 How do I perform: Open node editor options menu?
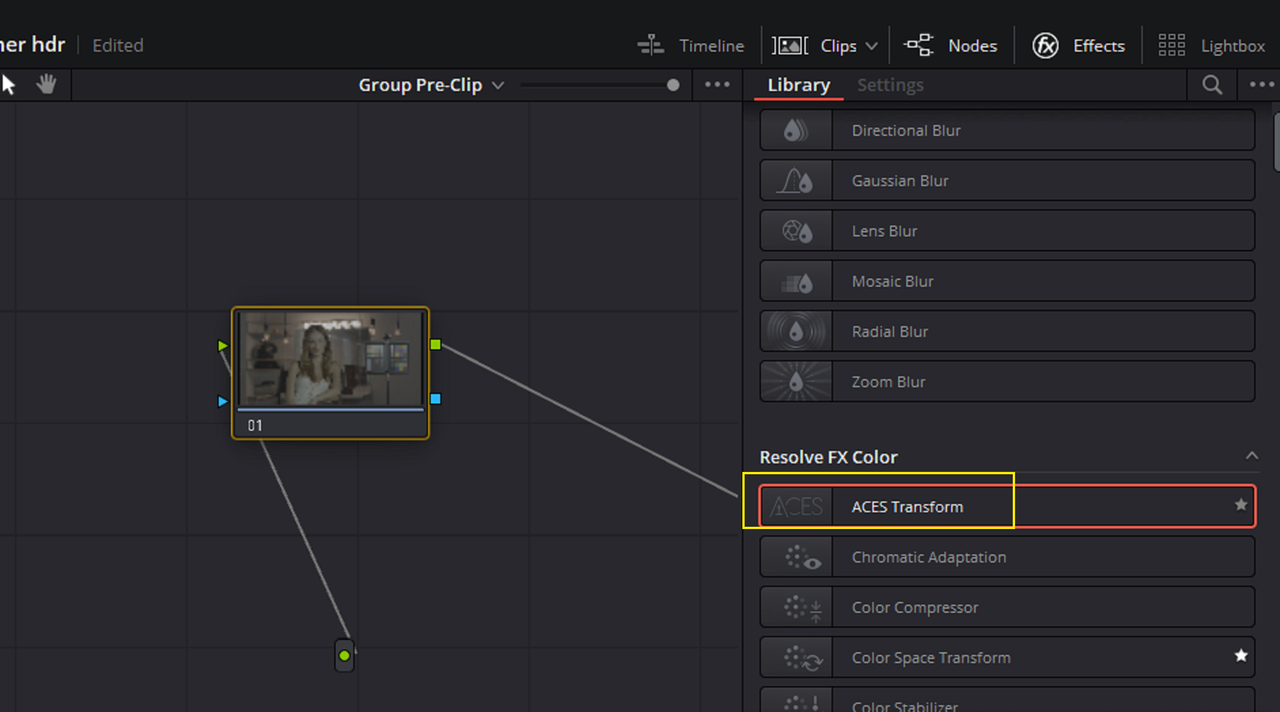(717, 85)
